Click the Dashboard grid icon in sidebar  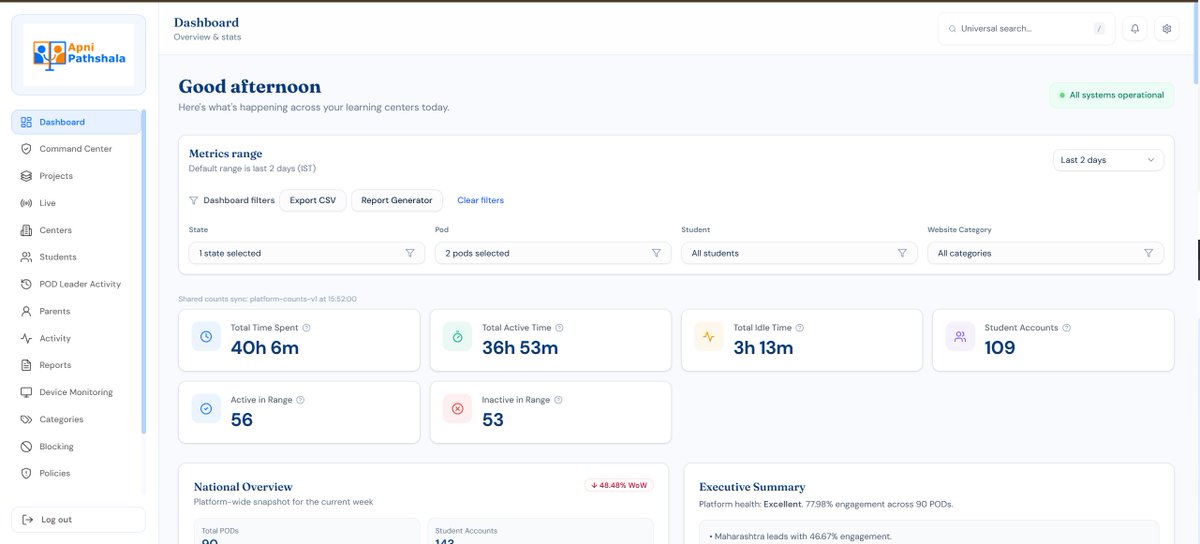[26, 122]
